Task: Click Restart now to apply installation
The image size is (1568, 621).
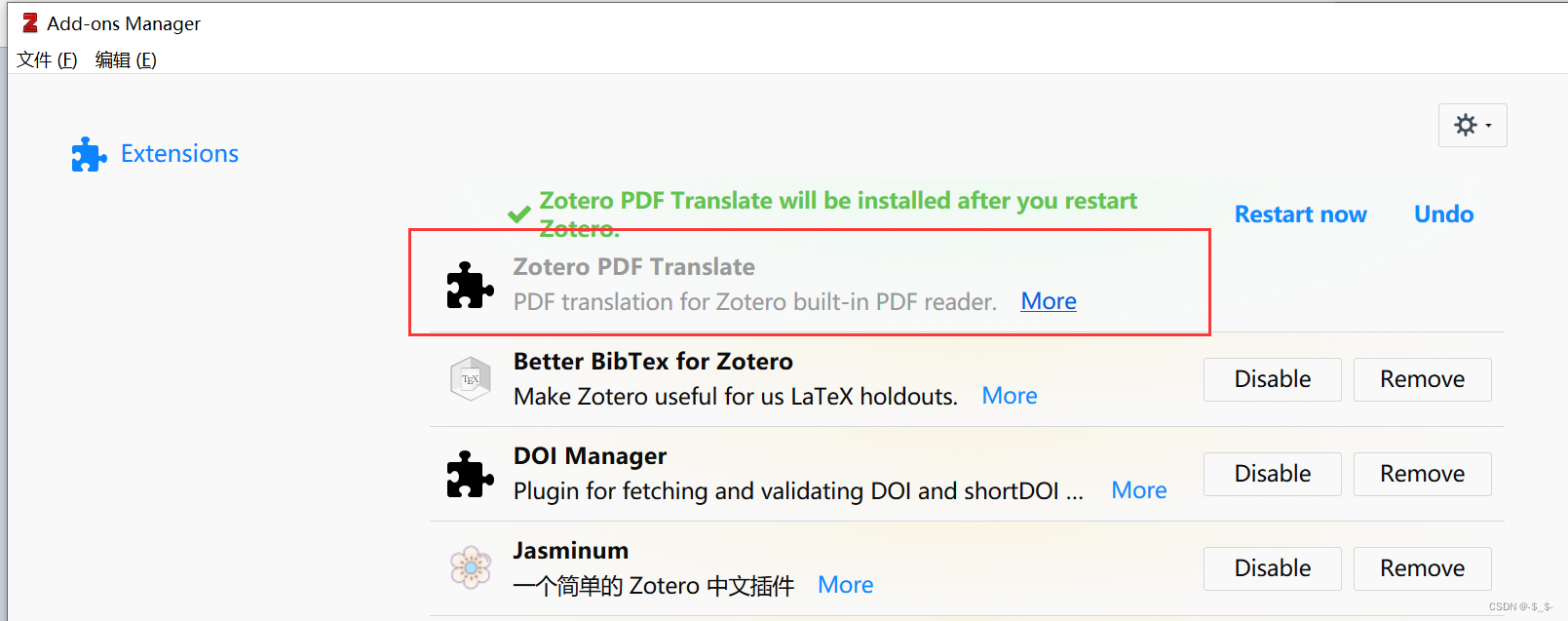Action: pyautogui.click(x=1301, y=213)
